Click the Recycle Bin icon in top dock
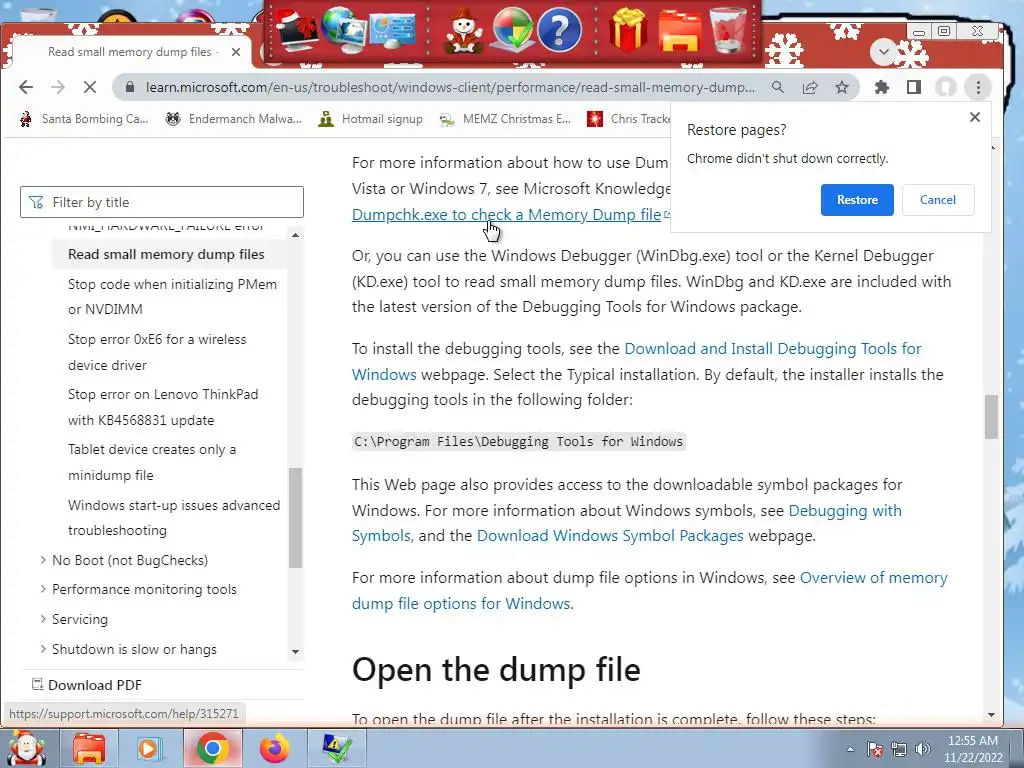Image resolution: width=1024 pixels, height=768 pixels. coord(729,29)
